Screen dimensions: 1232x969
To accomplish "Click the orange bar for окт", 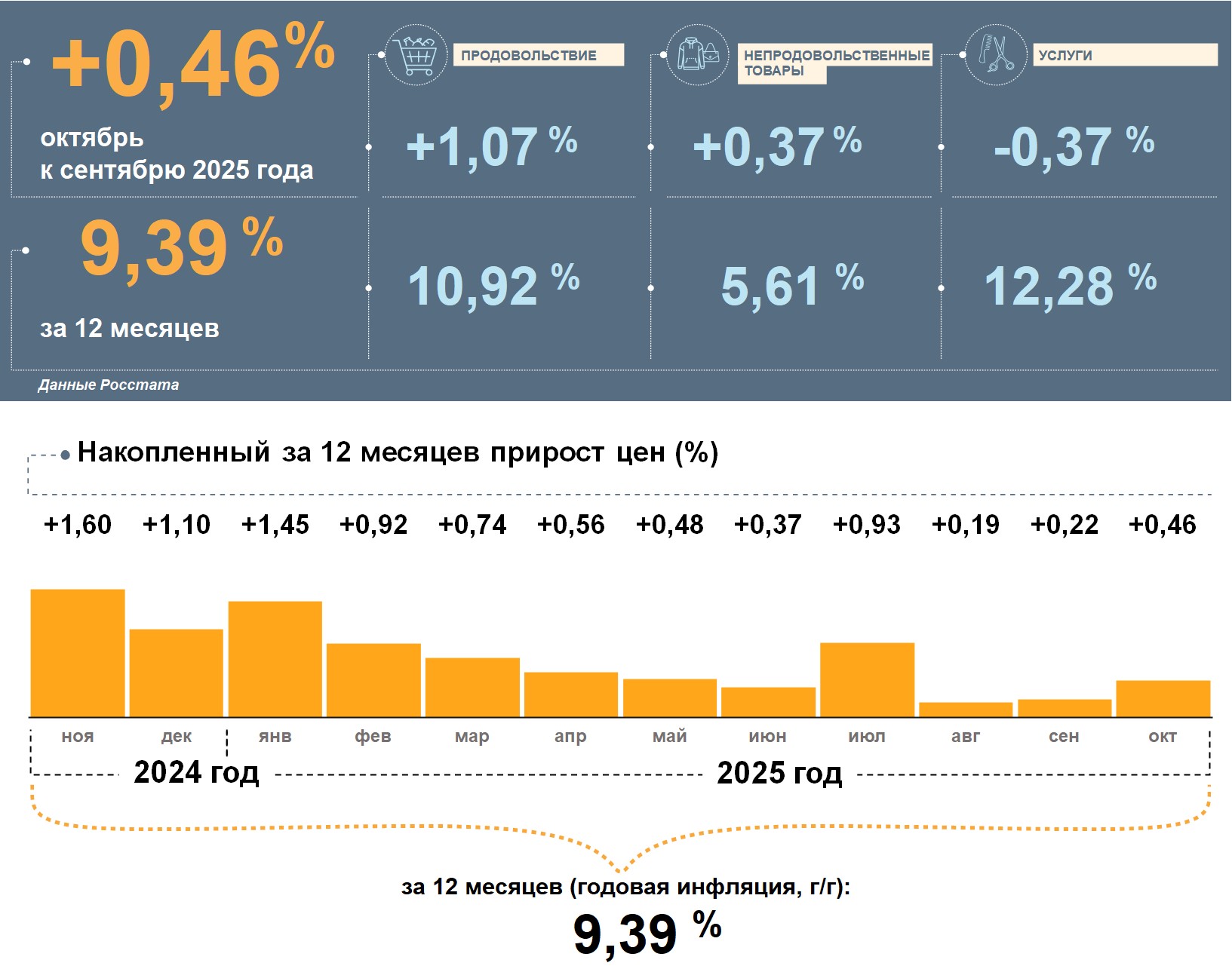I will coord(1163,698).
